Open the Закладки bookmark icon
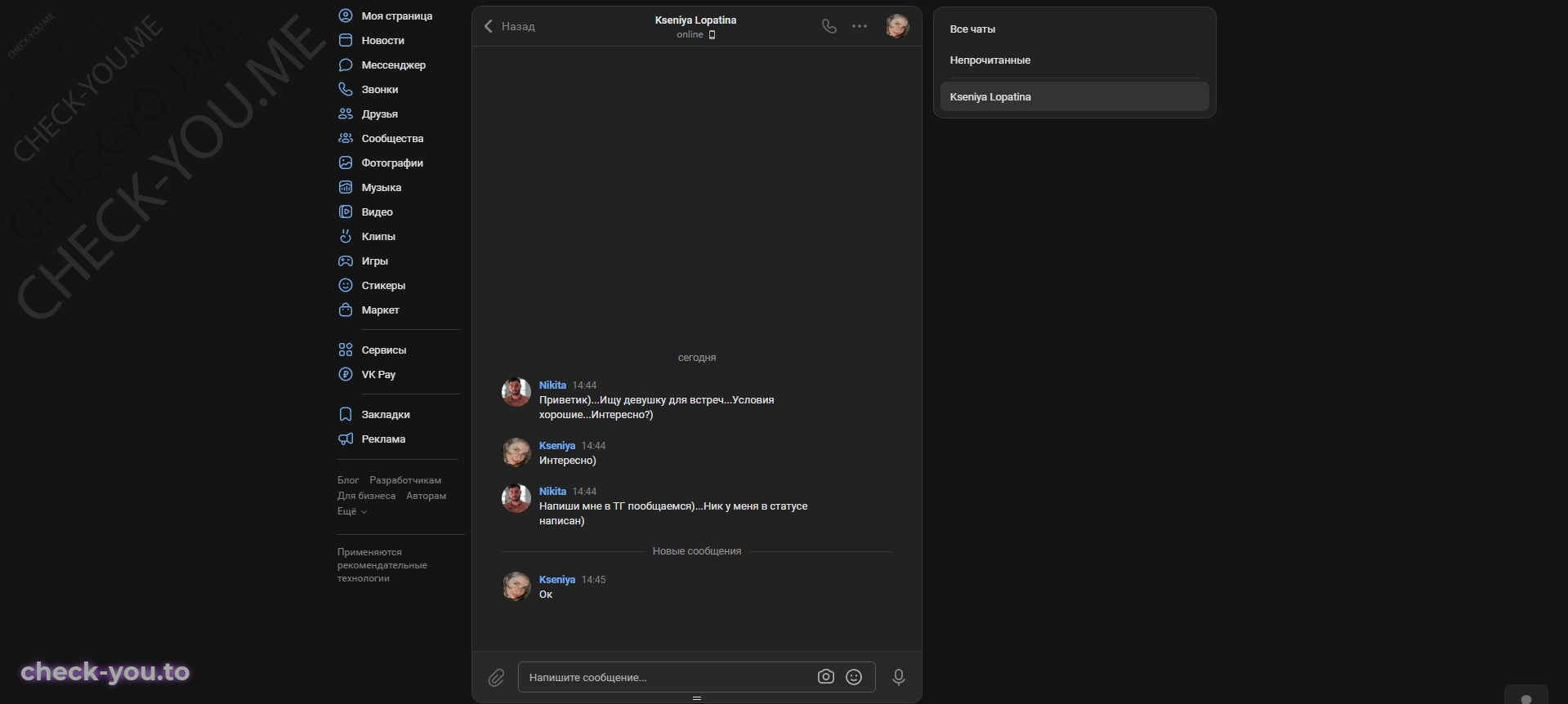1568x704 pixels. [x=346, y=414]
